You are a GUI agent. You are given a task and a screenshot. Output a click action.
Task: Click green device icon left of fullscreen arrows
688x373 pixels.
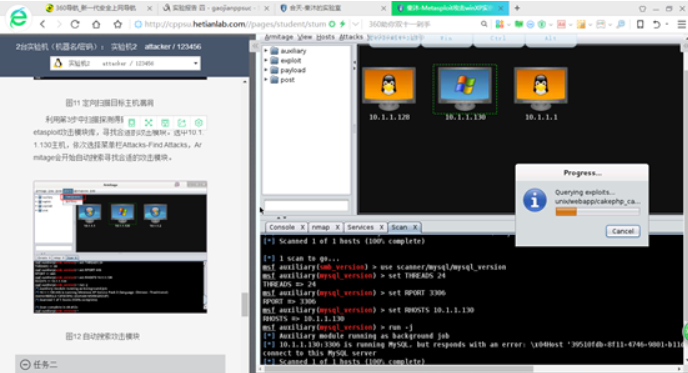[132, 123]
